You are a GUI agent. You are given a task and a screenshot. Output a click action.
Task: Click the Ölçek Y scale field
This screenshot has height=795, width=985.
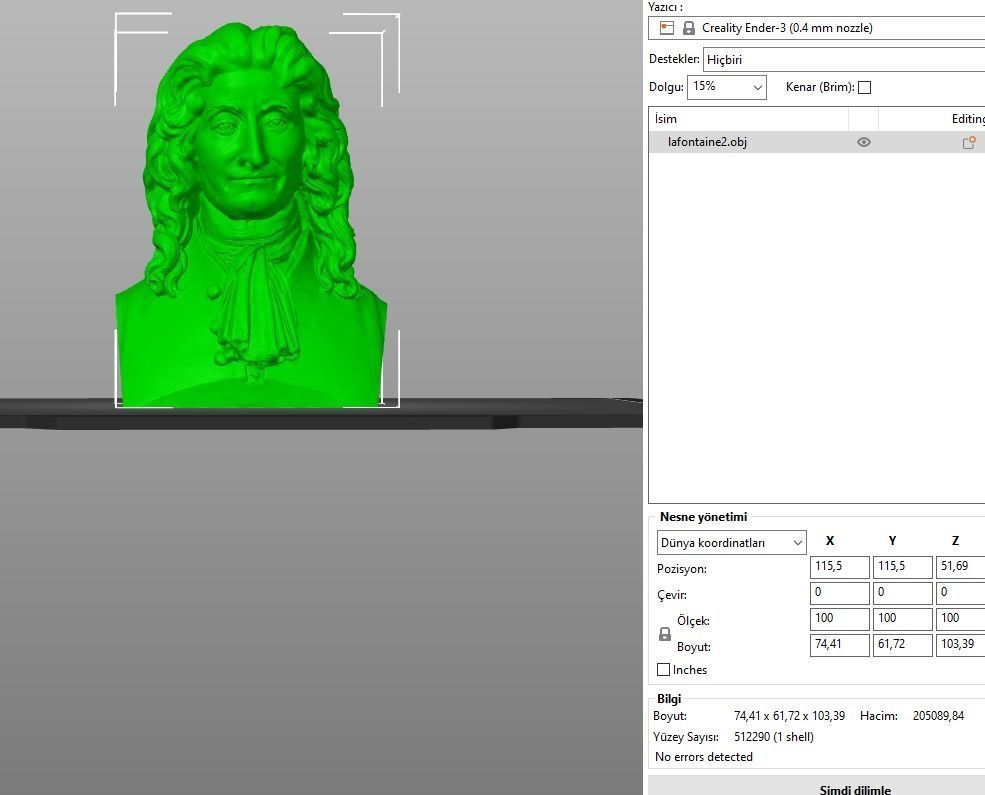903,619
